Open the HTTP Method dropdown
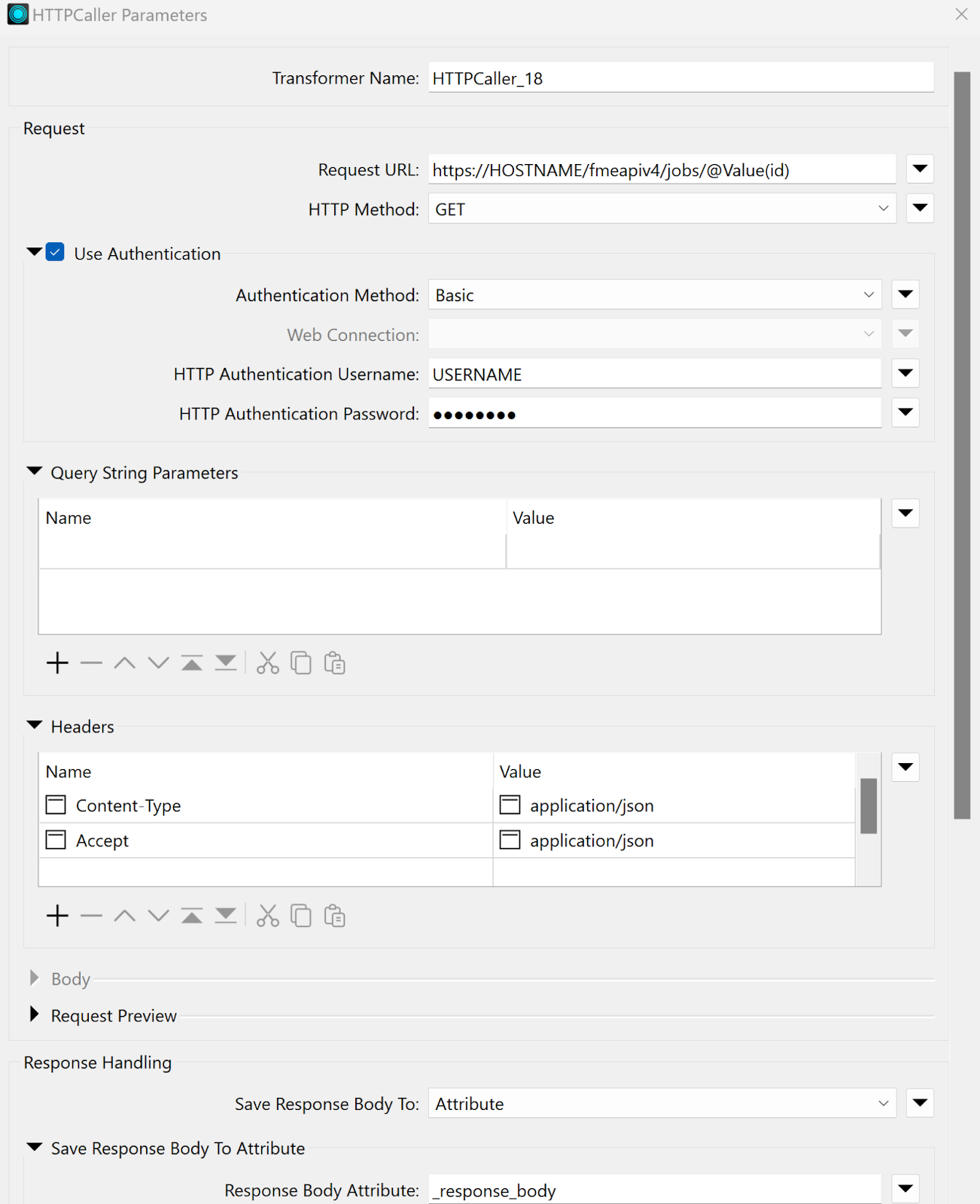The height and width of the screenshot is (1204, 980). 662,209
